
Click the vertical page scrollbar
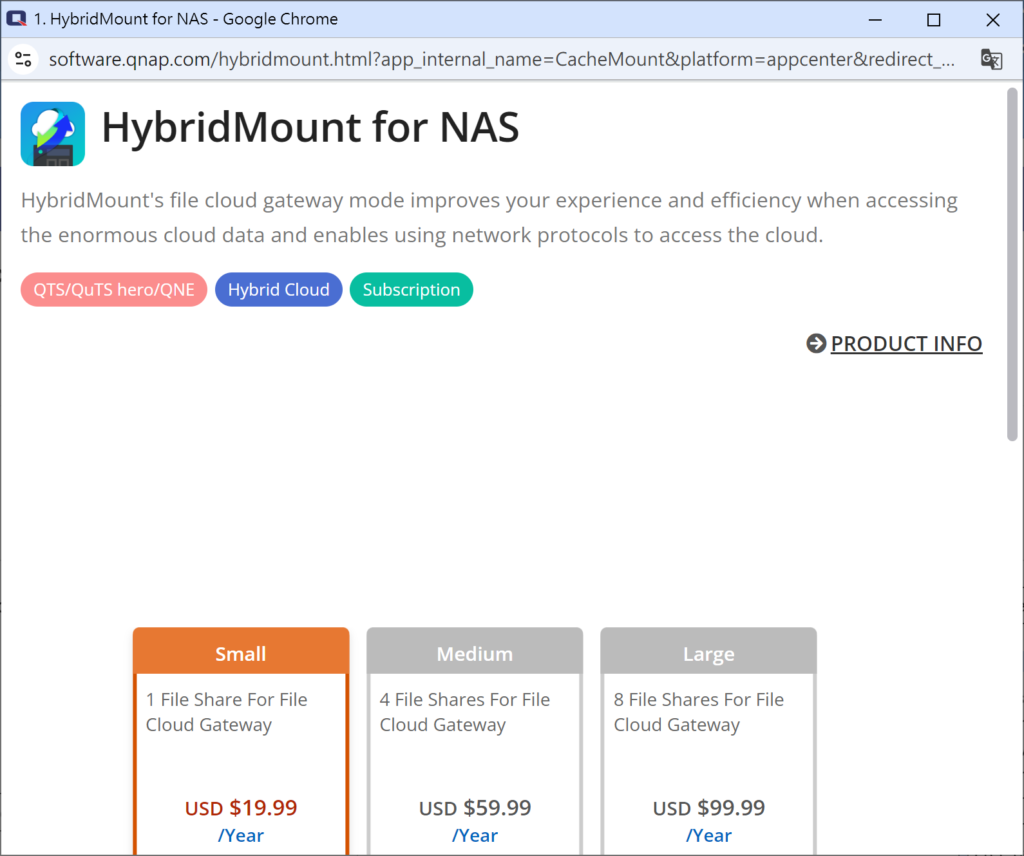click(x=1012, y=265)
